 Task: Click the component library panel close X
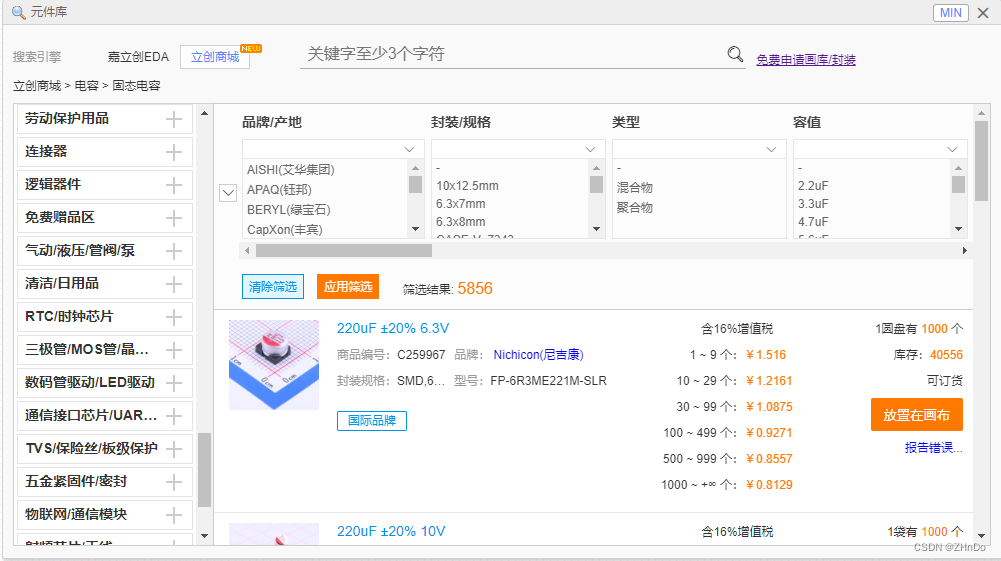pos(983,13)
